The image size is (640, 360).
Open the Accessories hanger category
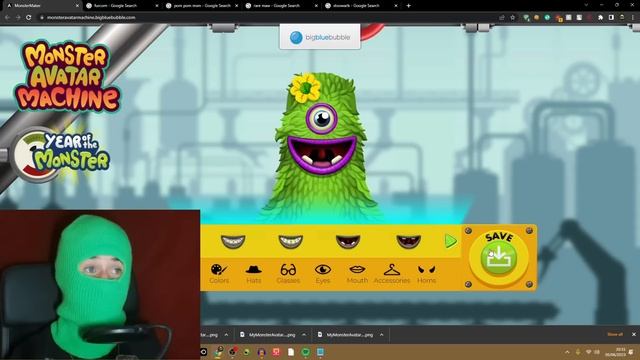(392, 273)
